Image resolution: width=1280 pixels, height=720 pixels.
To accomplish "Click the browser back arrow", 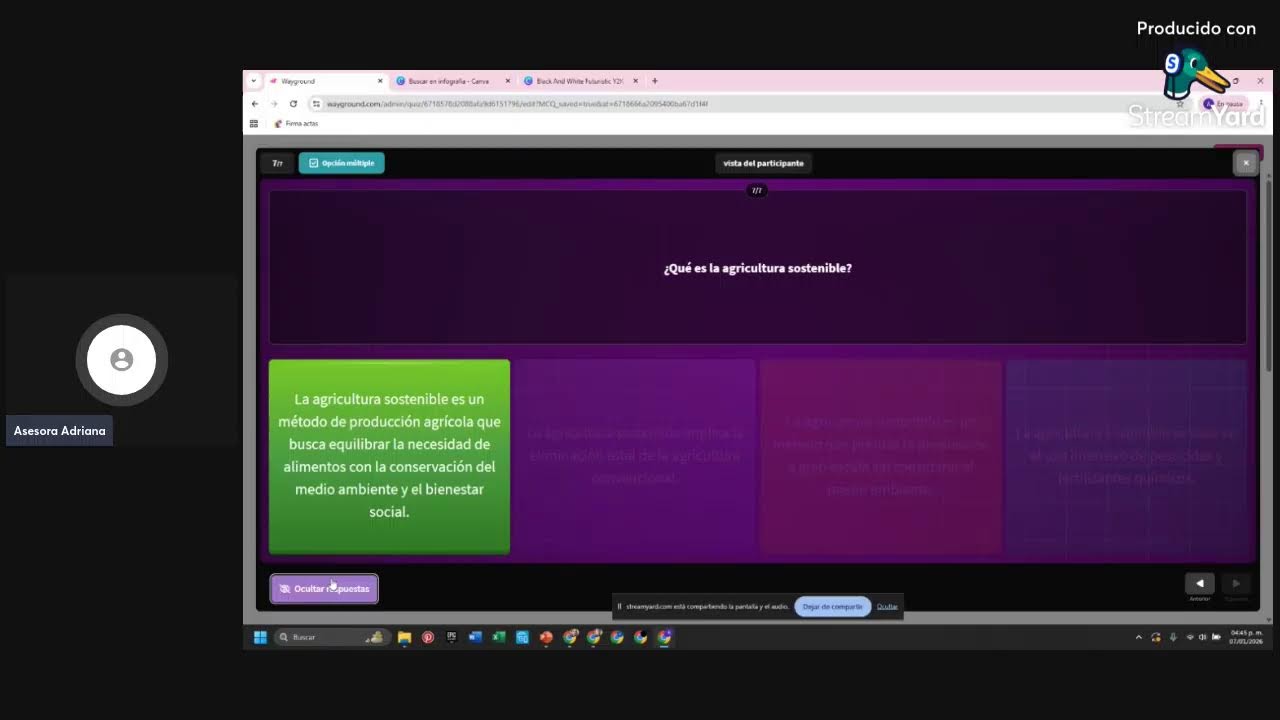I will pos(255,104).
